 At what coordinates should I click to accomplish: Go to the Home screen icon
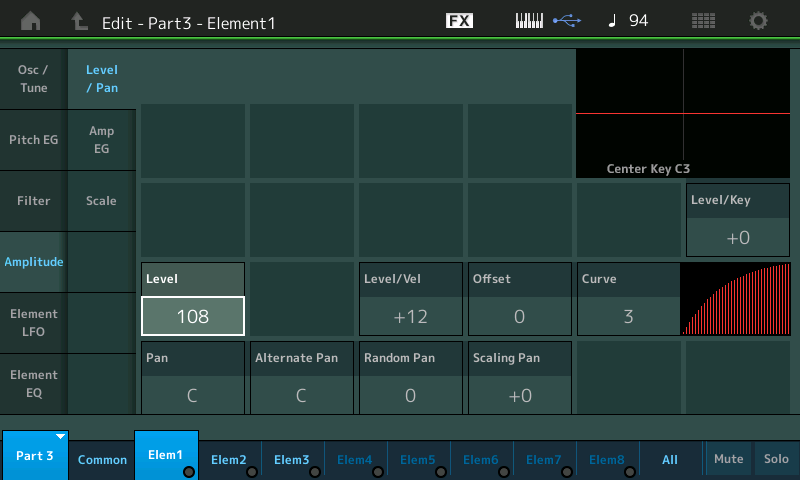tap(31, 21)
